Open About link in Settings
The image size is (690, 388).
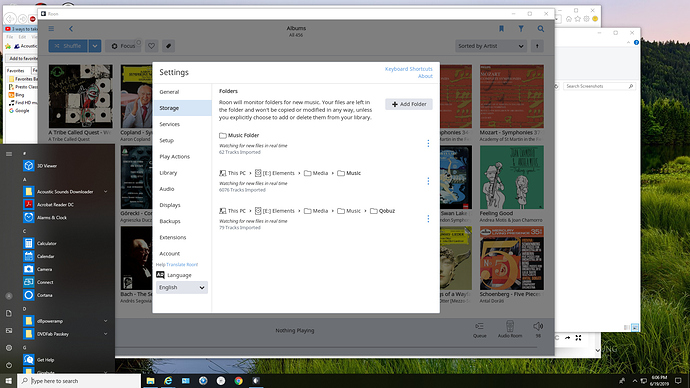[425, 76]
